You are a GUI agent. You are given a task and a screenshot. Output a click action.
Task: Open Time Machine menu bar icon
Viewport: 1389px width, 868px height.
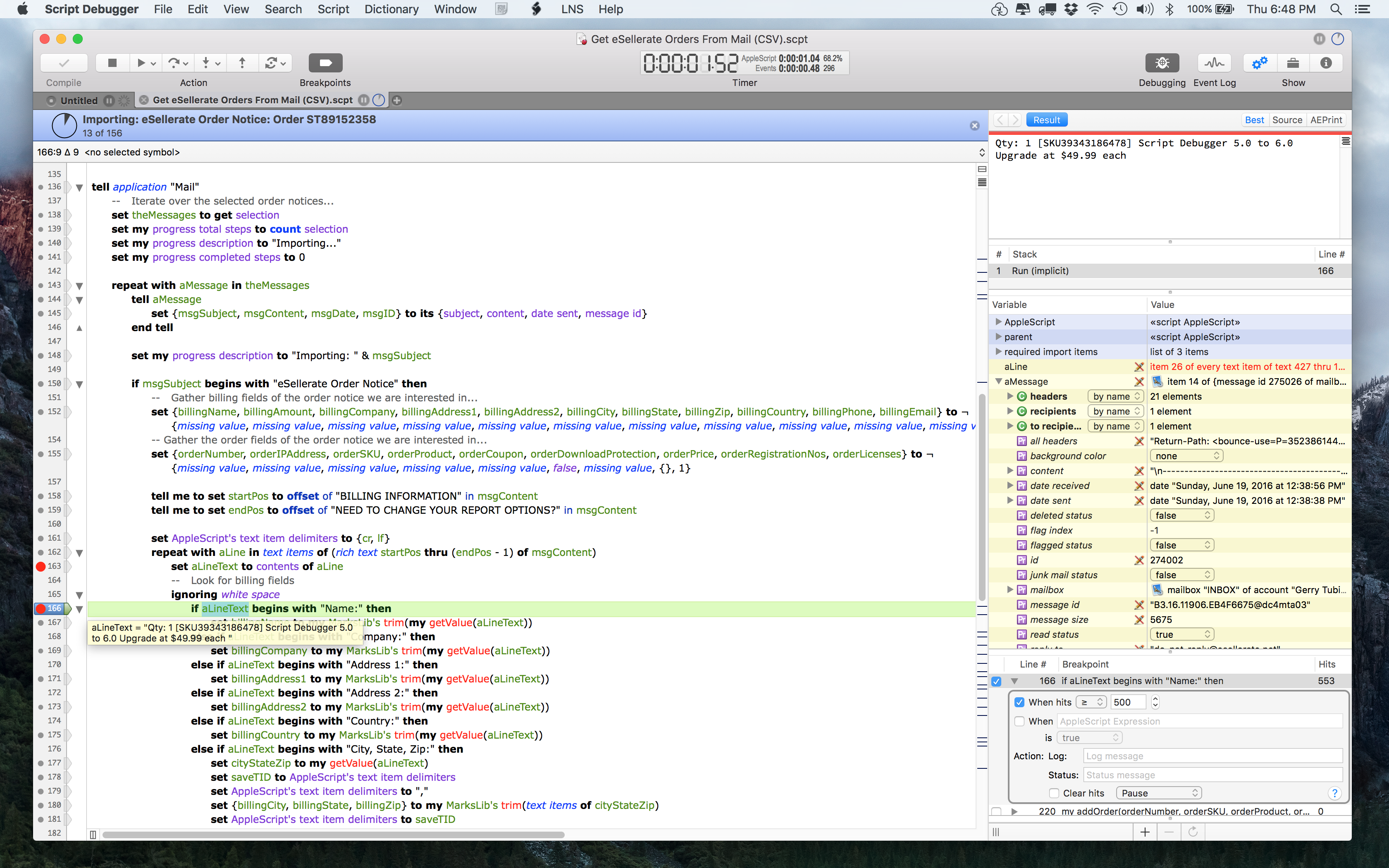tap(1120, 9)
